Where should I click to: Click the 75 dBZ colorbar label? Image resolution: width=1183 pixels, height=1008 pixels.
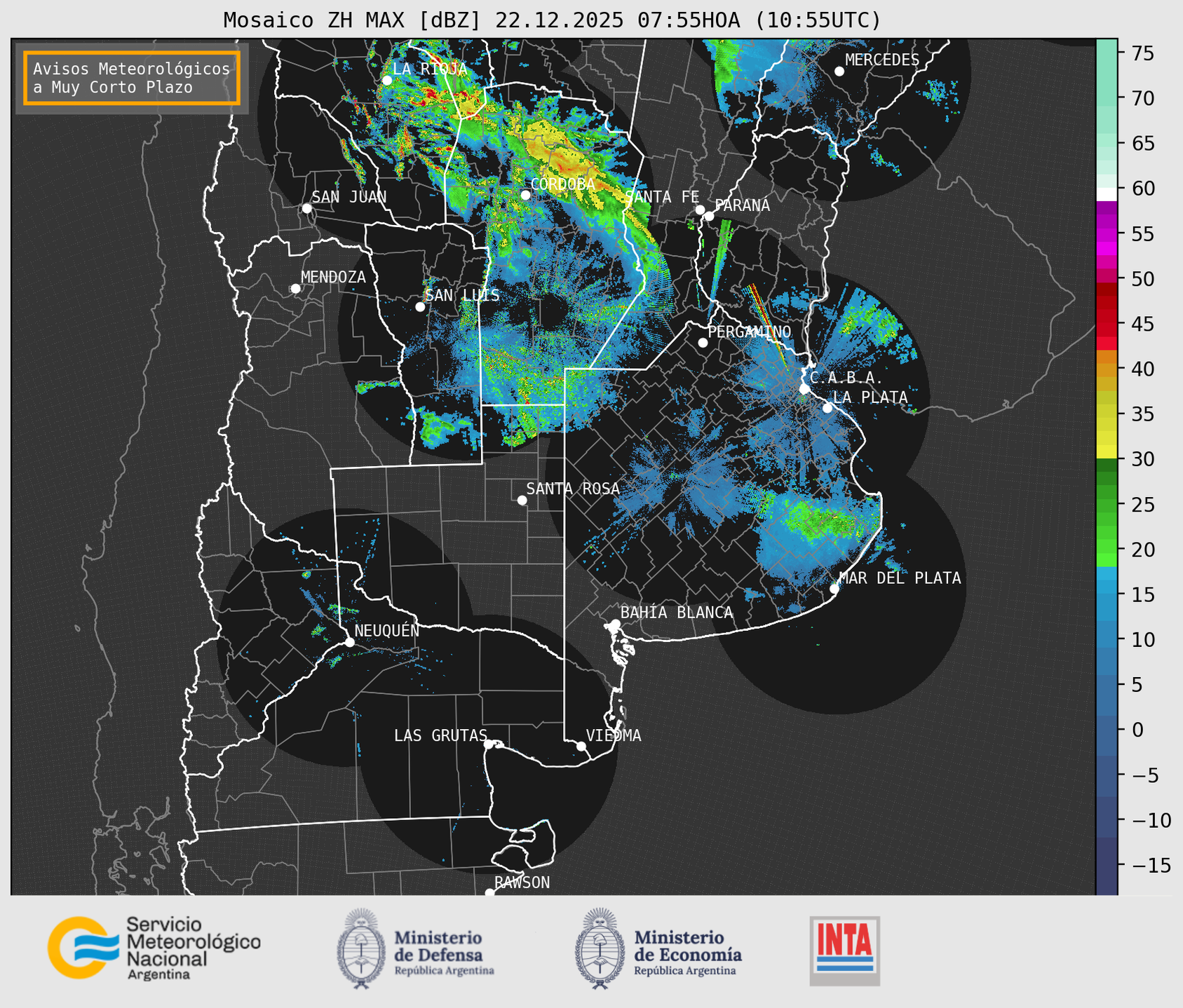tap(1142, 53)
